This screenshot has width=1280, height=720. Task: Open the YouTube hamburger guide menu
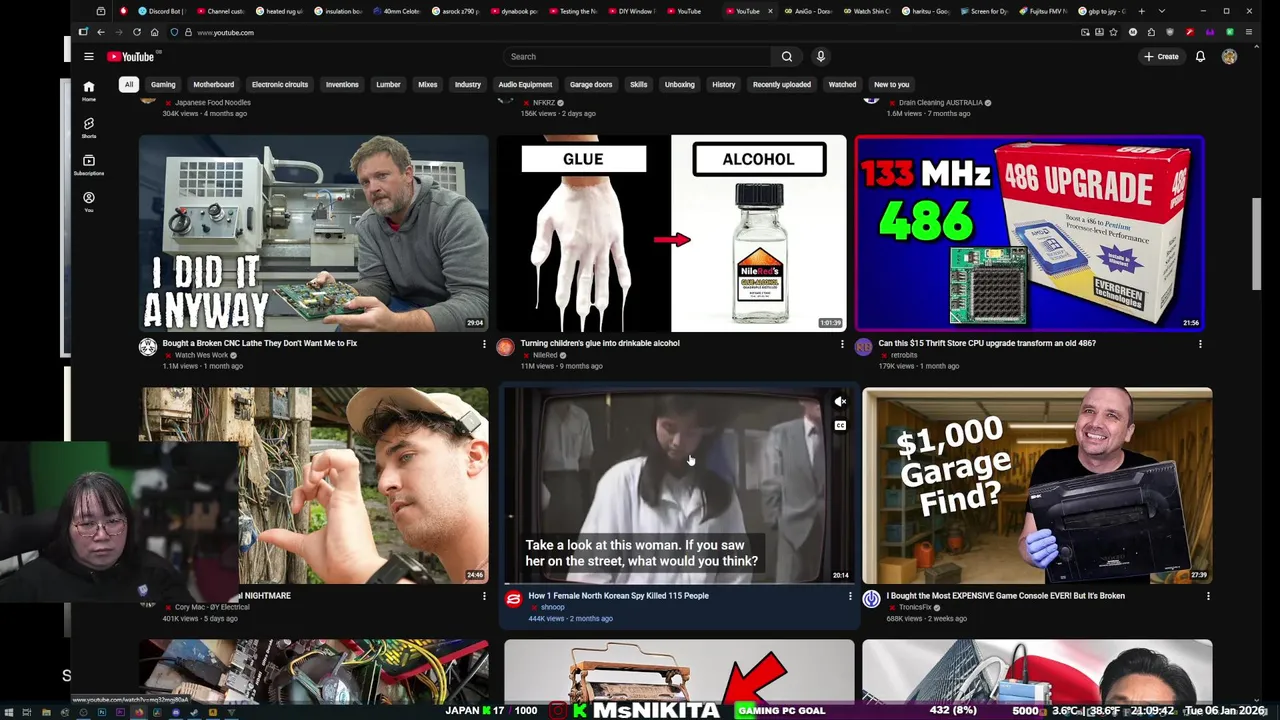89,57
